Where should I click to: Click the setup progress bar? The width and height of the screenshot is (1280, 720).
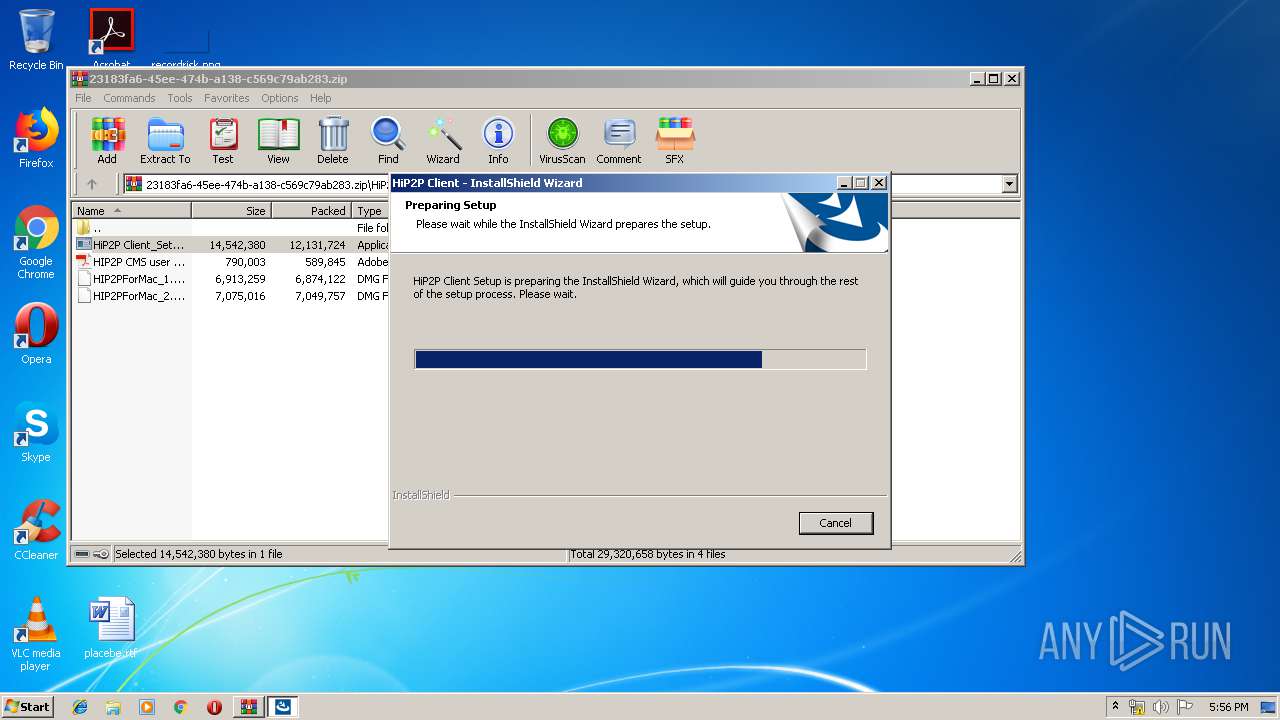point(640,359)
